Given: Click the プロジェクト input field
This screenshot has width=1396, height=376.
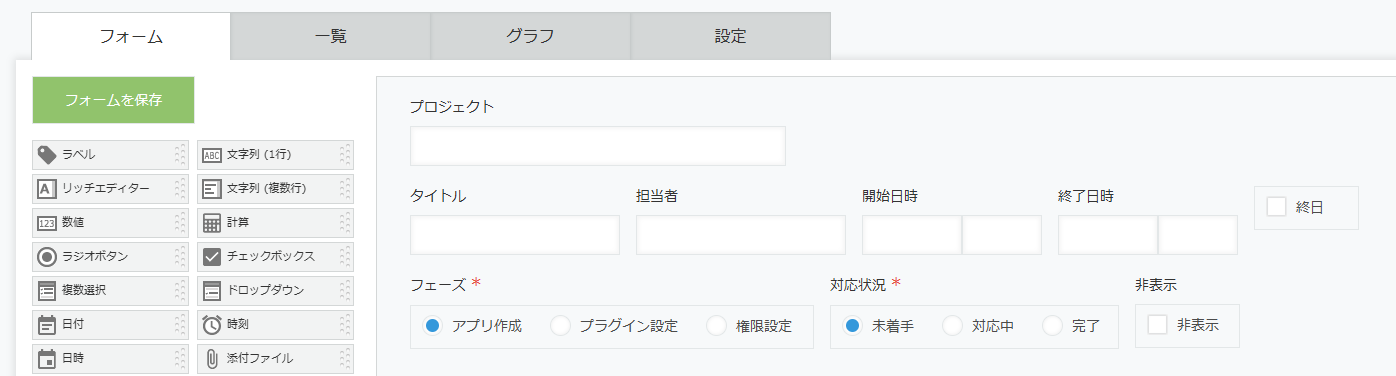Looking at the screenshot, I should point(598,146).
